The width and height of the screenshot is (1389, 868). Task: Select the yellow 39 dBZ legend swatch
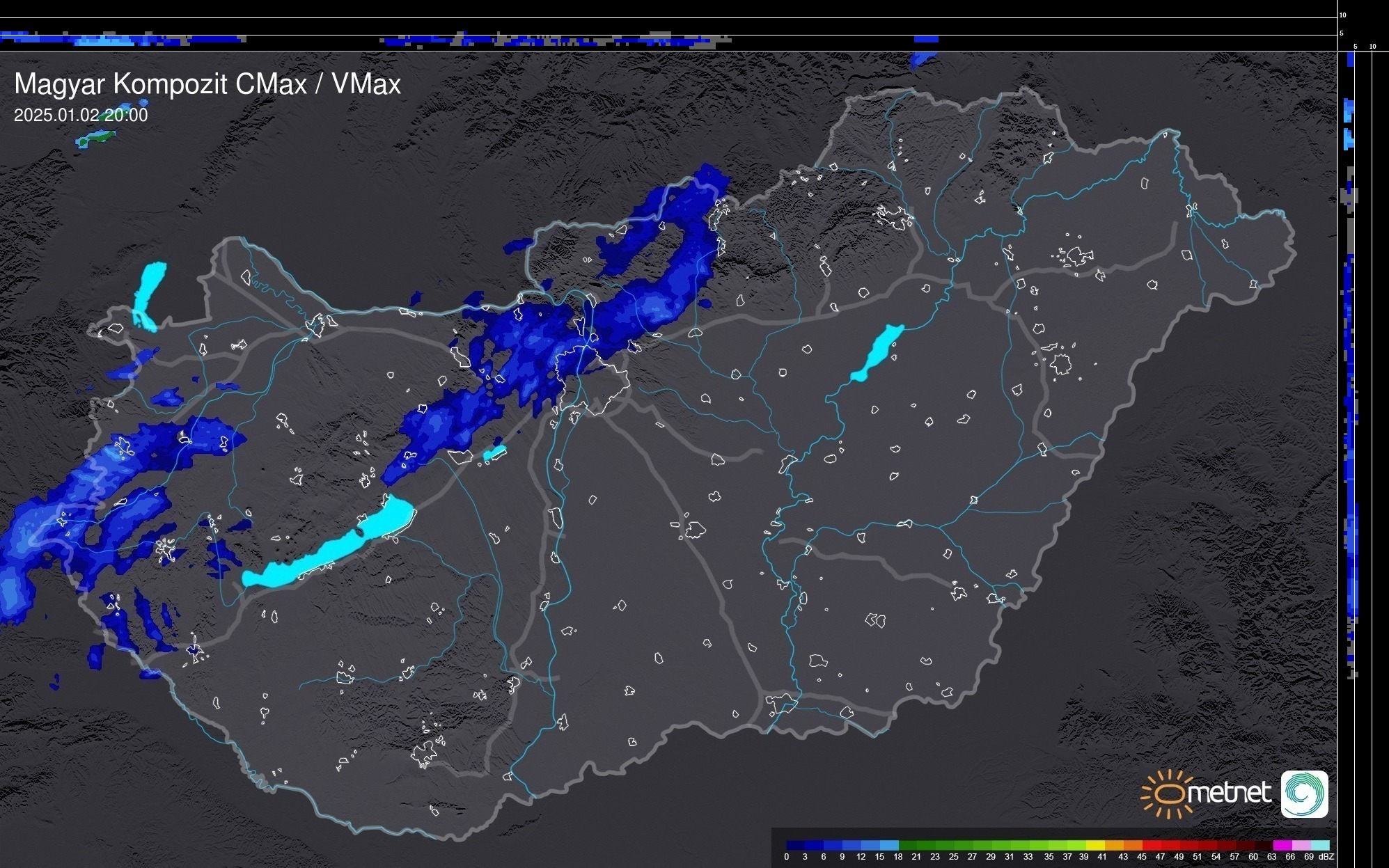pyautogui.click(x=1095, y=846)
